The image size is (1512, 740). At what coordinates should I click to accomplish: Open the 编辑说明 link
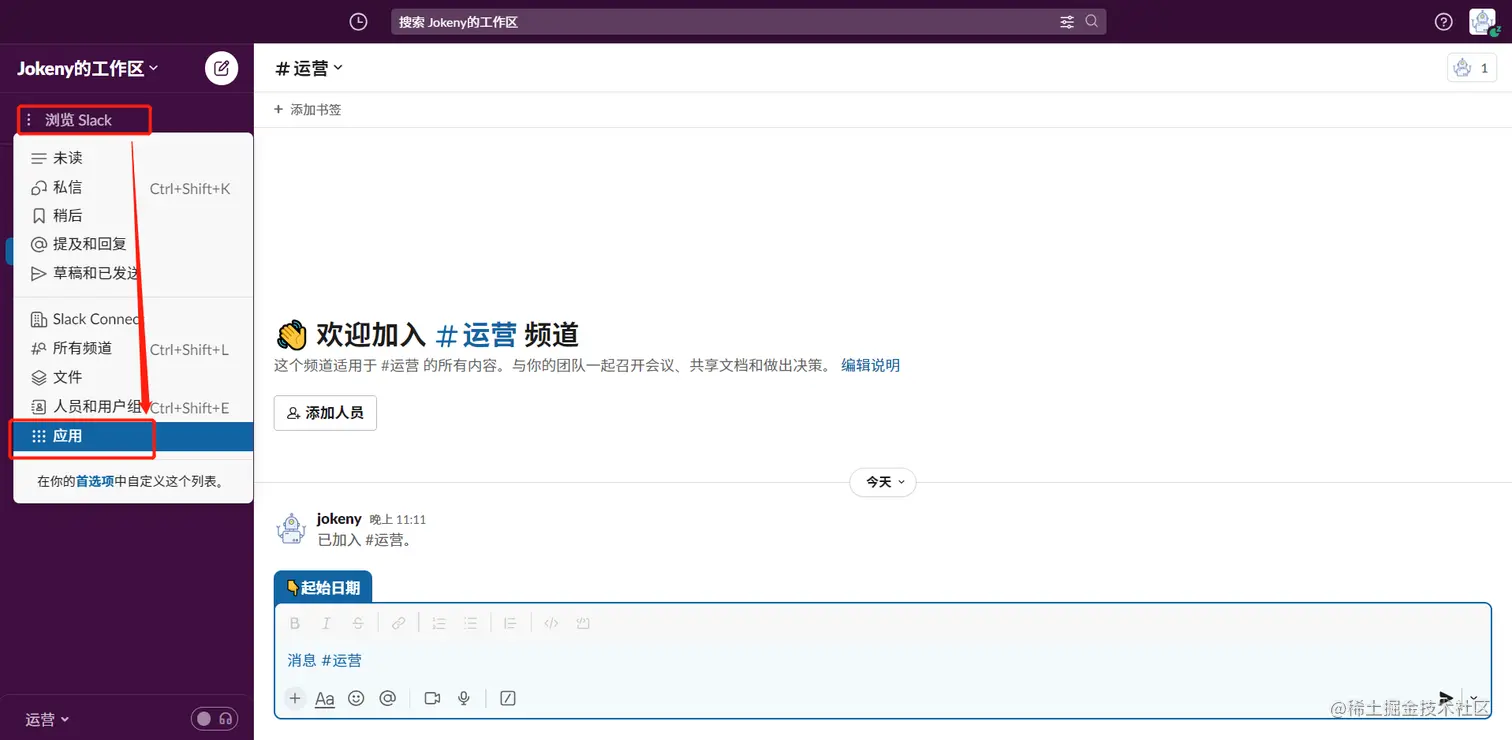(870, 365)
